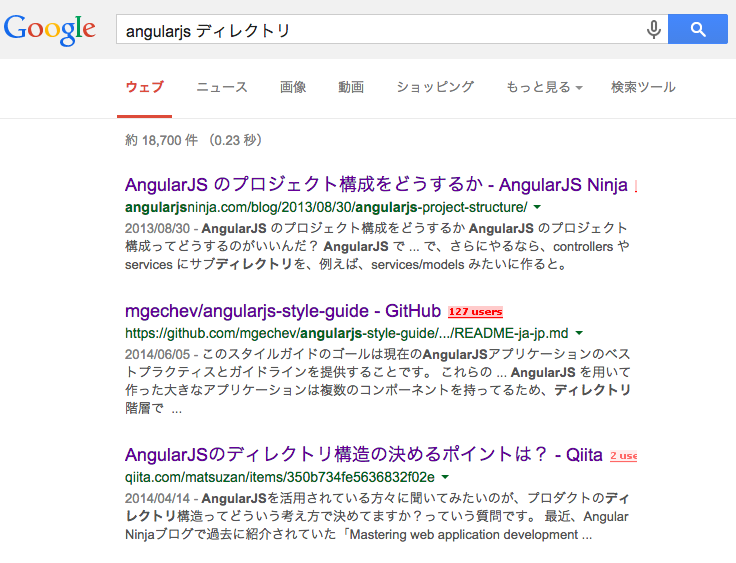This screenshot has width=736, height=563.
Task: Expand arrow next to github.com README-ja-jp.md URL
Action: pyautogui.click(x=579, y=333)
